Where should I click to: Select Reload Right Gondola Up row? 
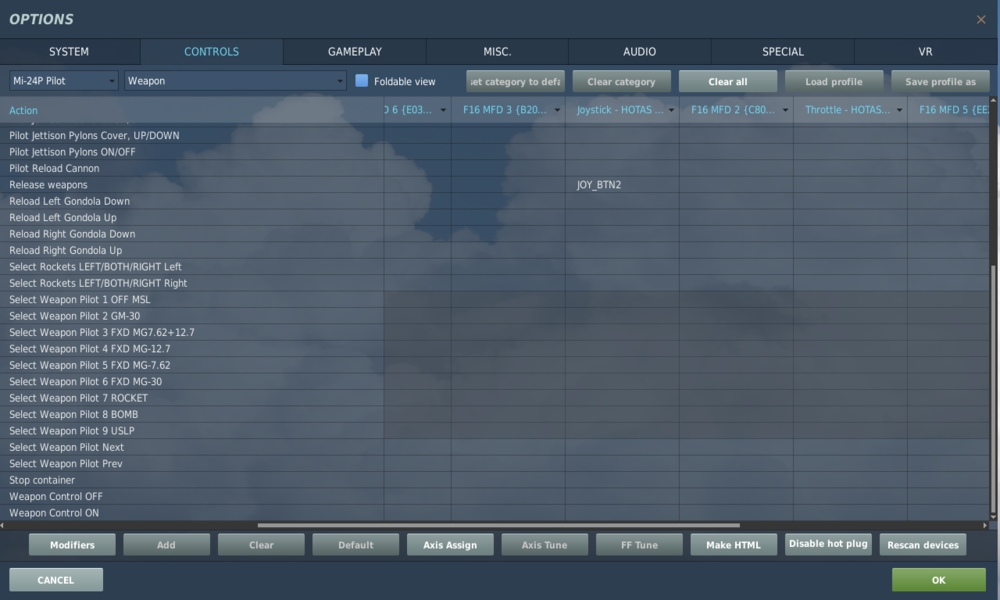[191, 251]
